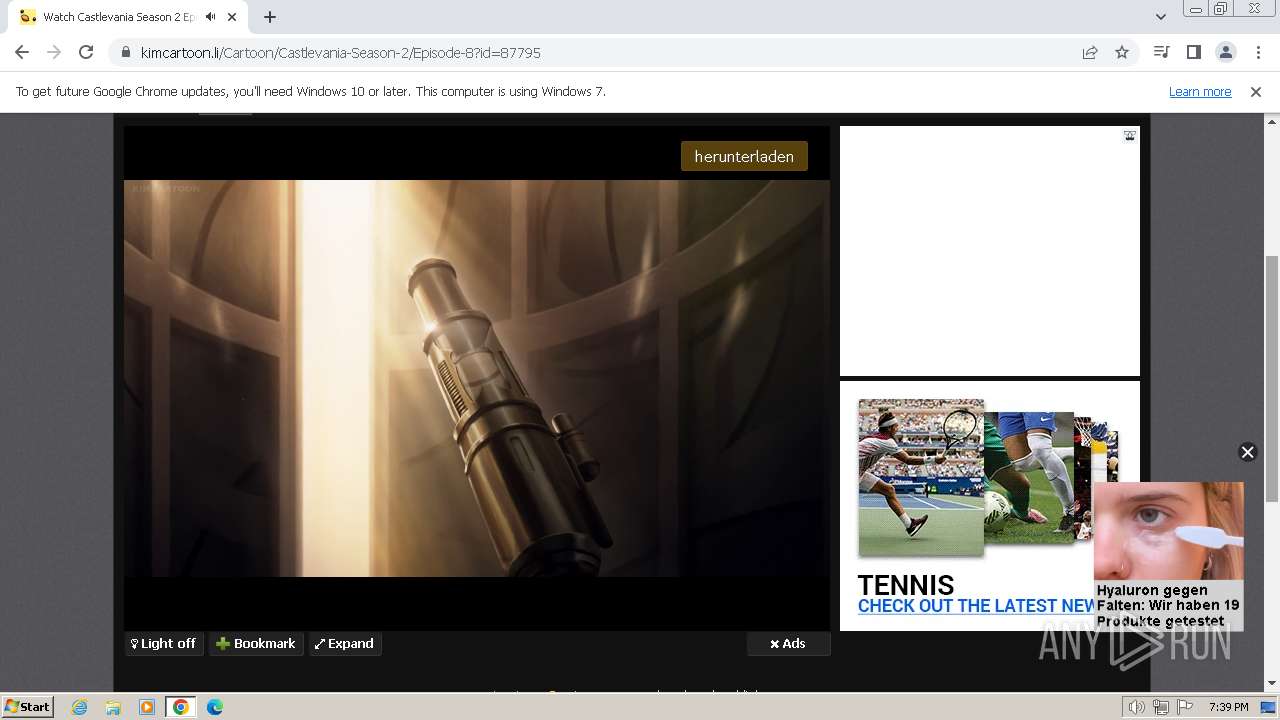Switch to Chrome in taskbar
The image size is (1280, 720).
coord(181,707)
